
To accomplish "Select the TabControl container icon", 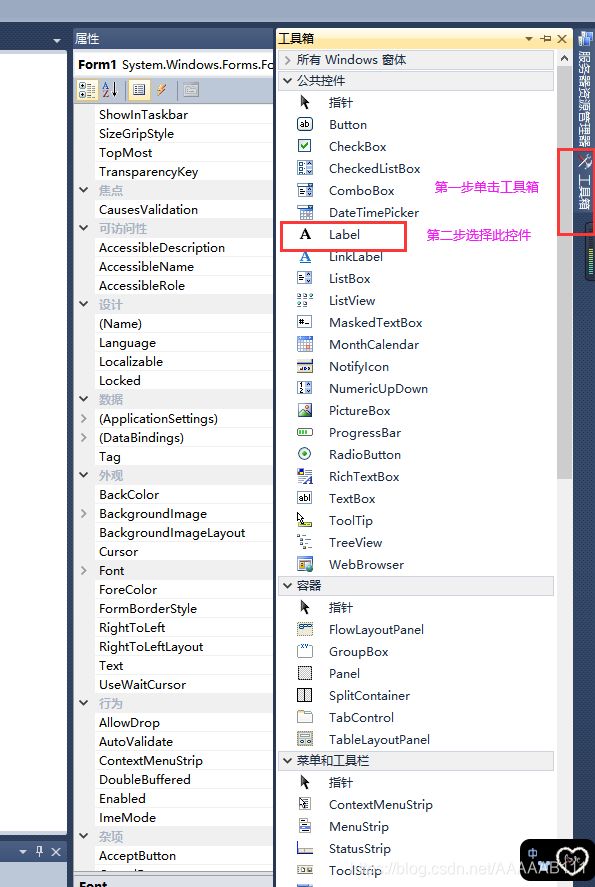I will pos(304,717).
